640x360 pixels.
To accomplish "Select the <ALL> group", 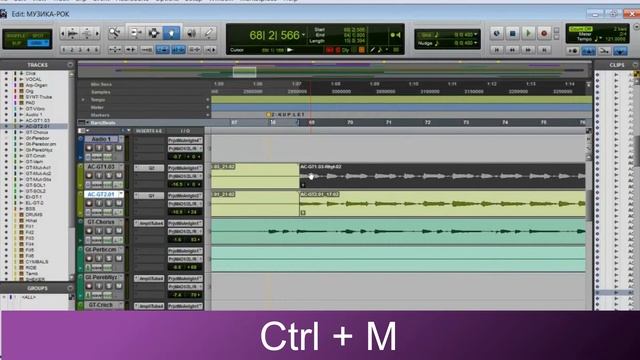I will (x=29, y=298).
